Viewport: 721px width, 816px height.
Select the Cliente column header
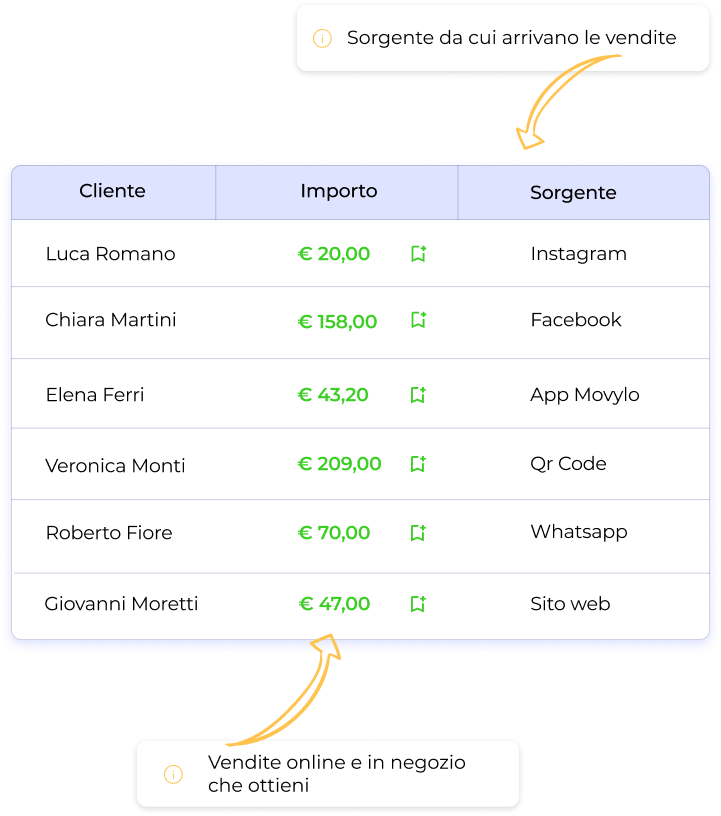(x=113, y=193)
